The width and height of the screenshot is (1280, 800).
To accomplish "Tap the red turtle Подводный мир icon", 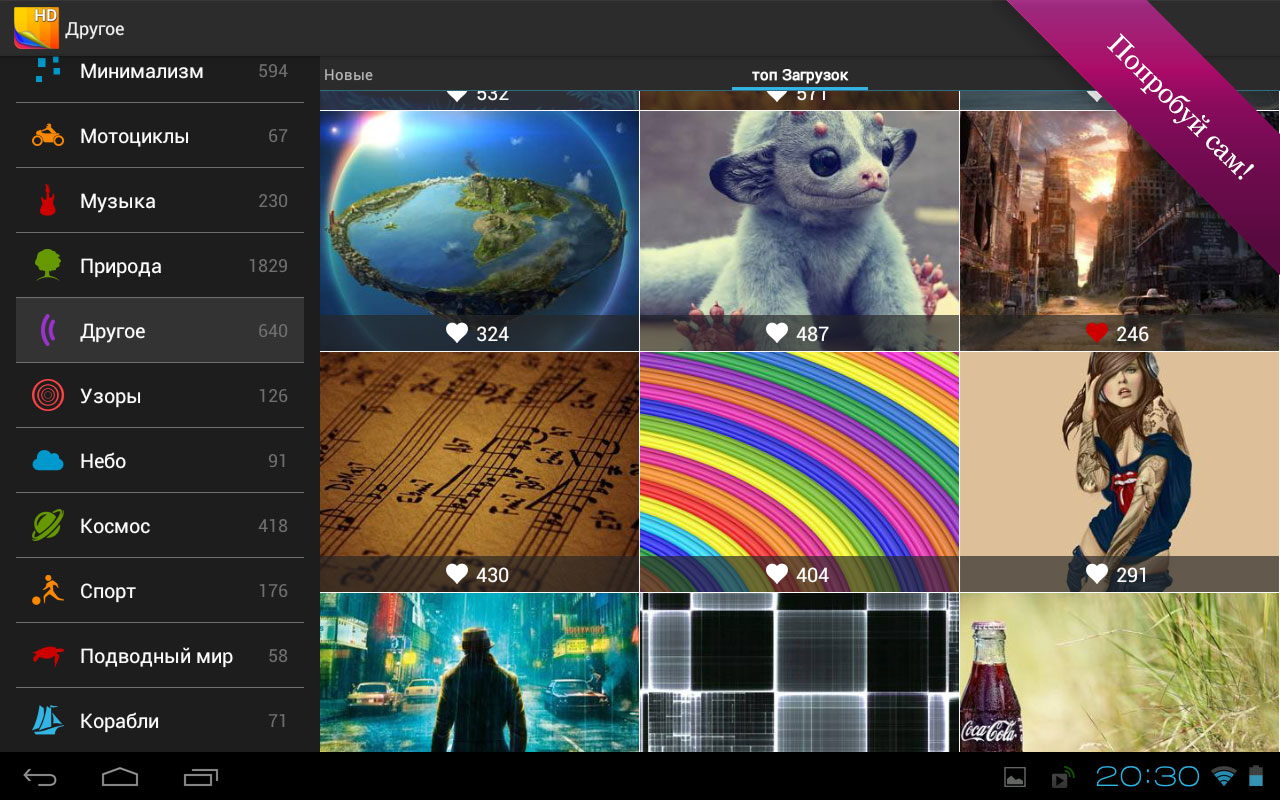I will click(47, 656).
